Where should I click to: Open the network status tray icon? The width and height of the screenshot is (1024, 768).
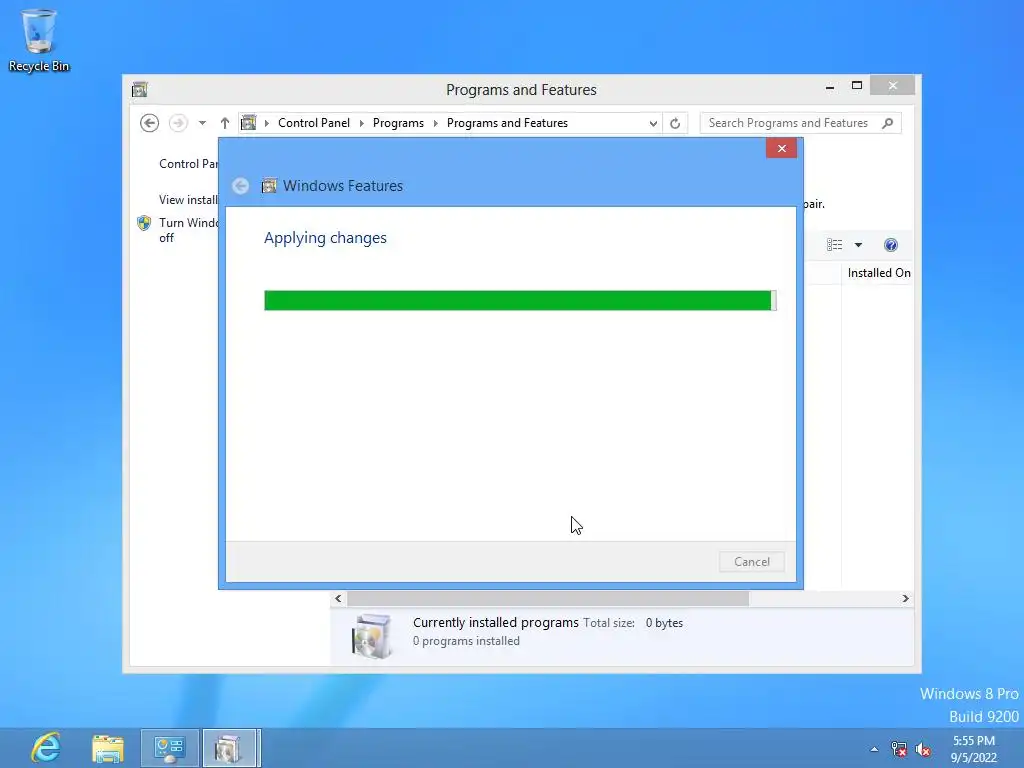coord(899,749)
